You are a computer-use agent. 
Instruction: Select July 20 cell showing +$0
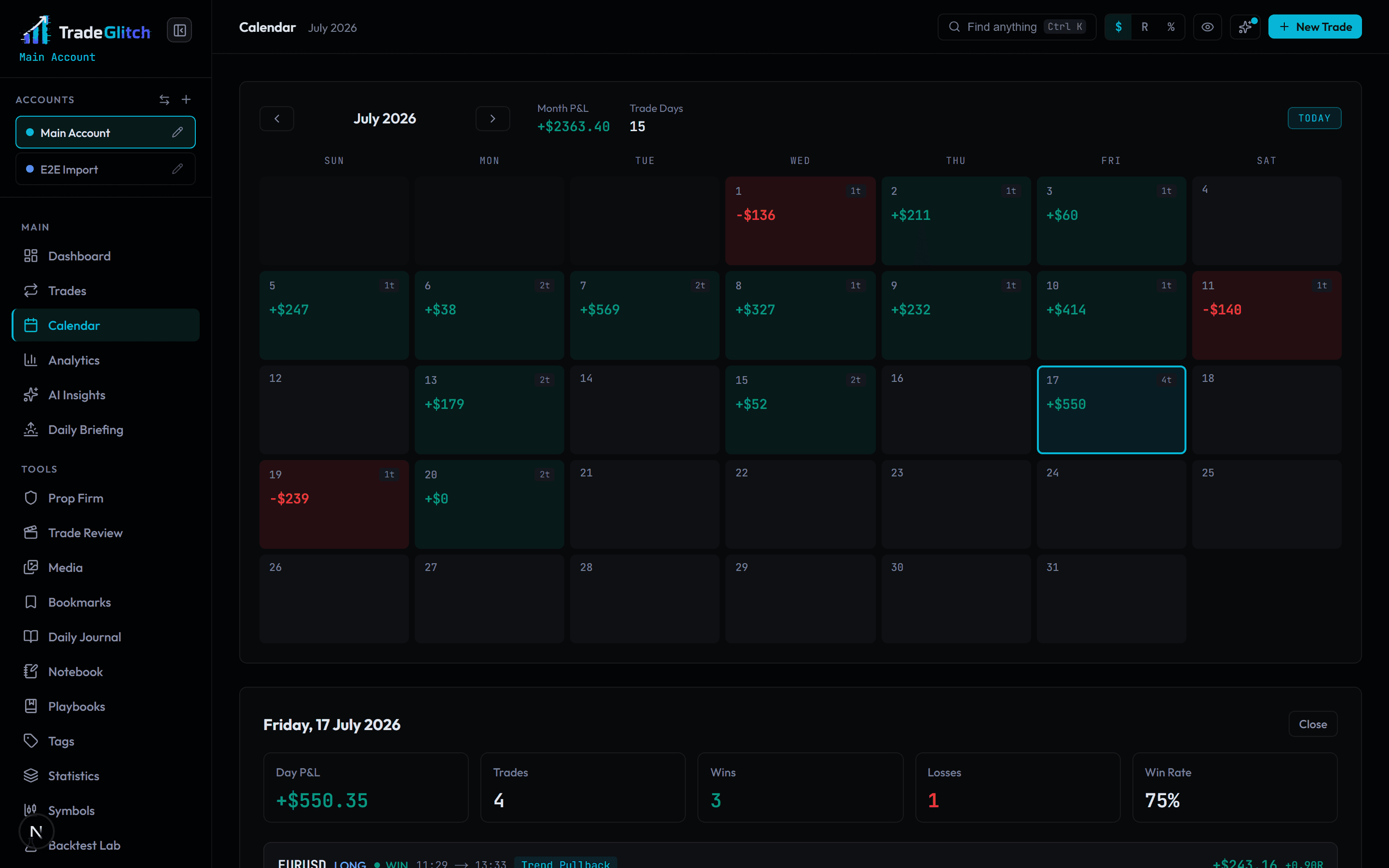coord(489,504)
